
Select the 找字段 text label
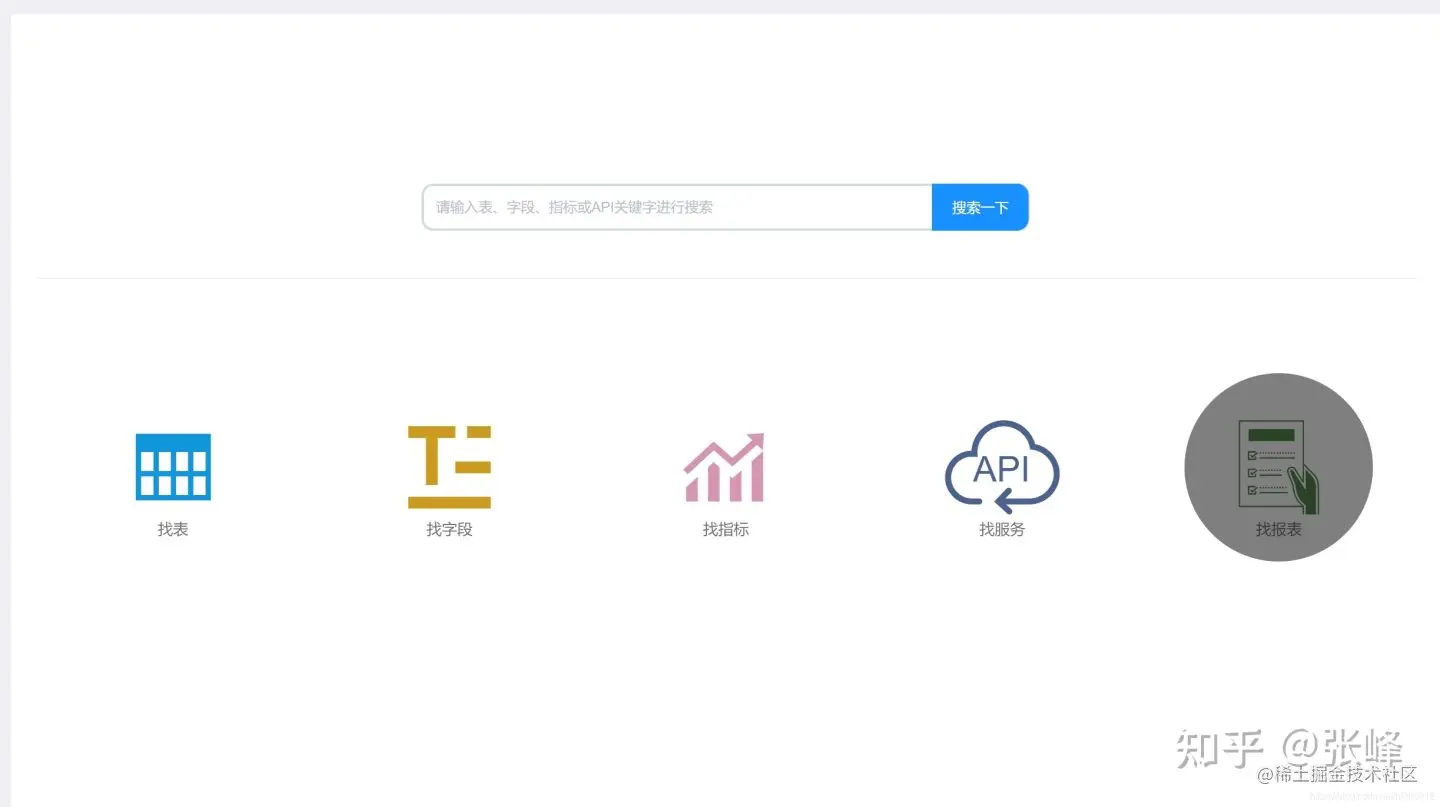point(449,529)
